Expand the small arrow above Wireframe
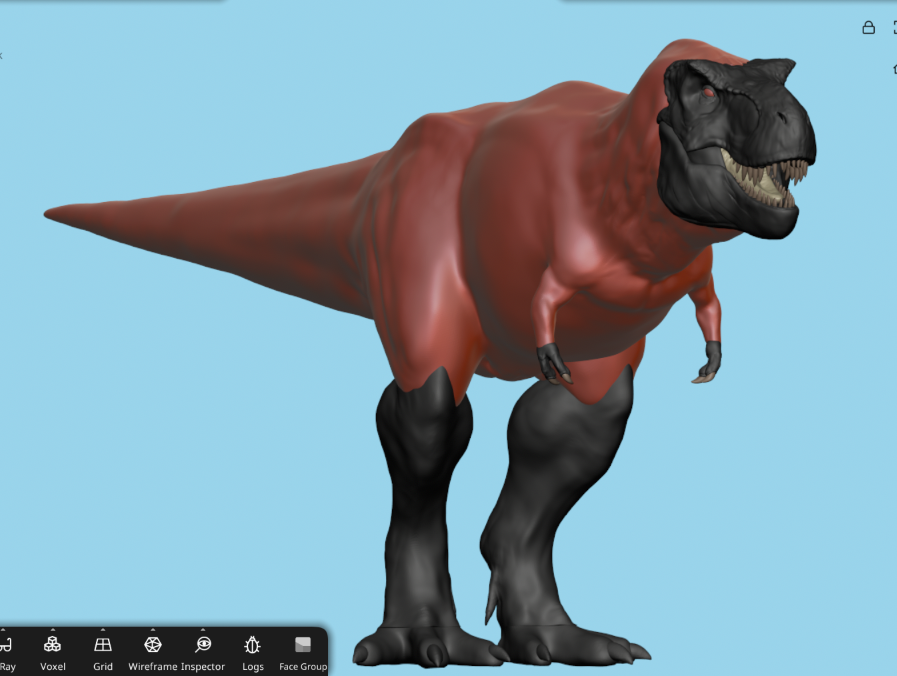The width and height of the screenshot is (897, 676). point(153,630)
